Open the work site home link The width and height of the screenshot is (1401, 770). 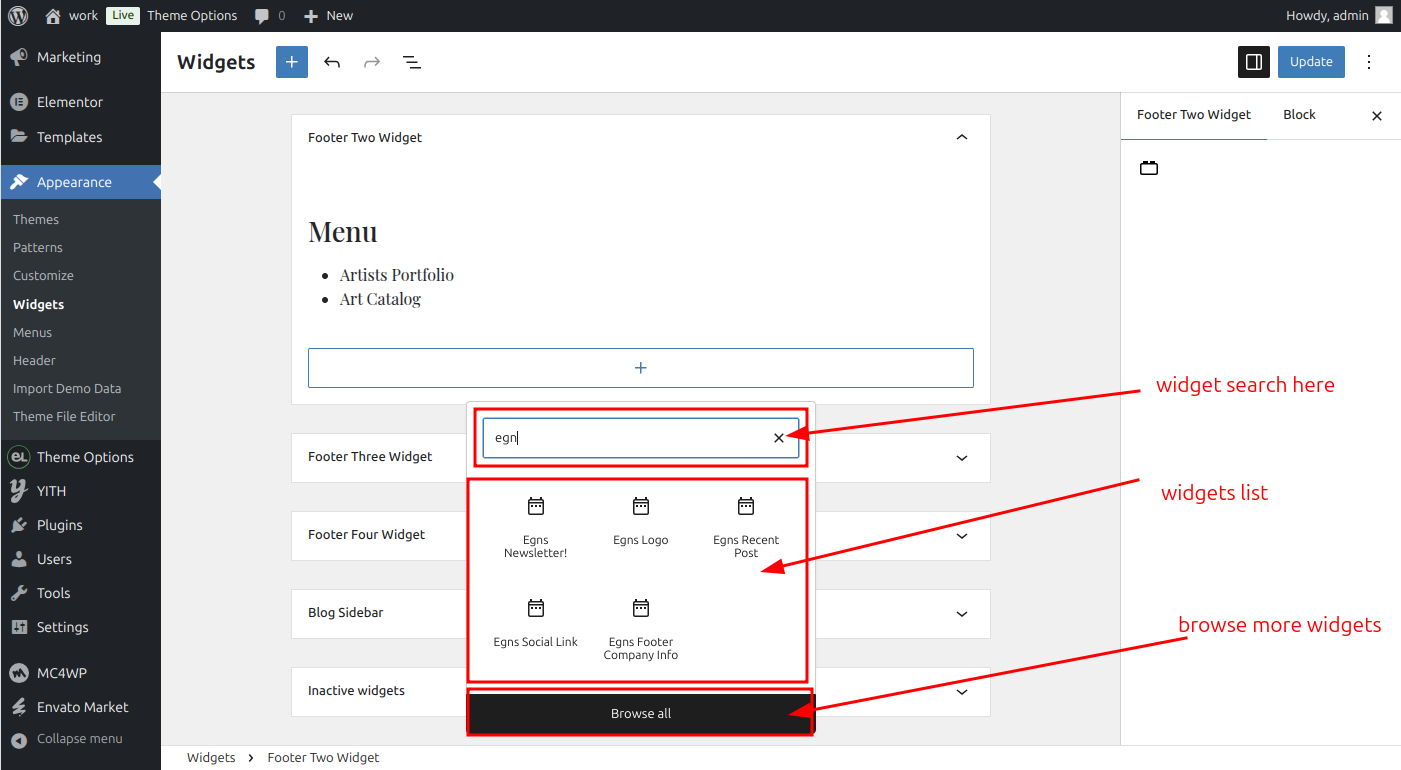point(72,16)
